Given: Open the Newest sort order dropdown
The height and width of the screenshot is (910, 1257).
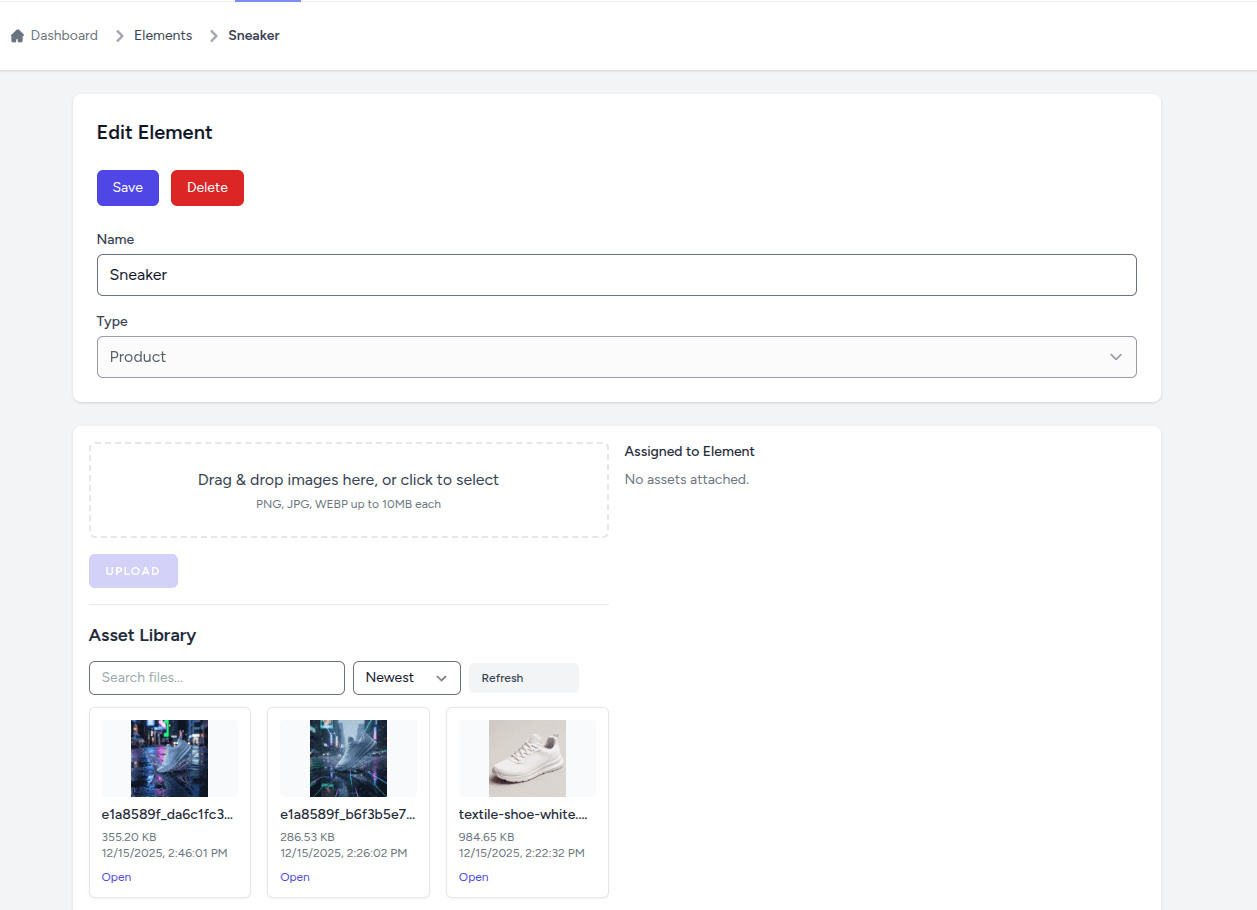Looking at the screenshot, I should (x=406, y=677).
